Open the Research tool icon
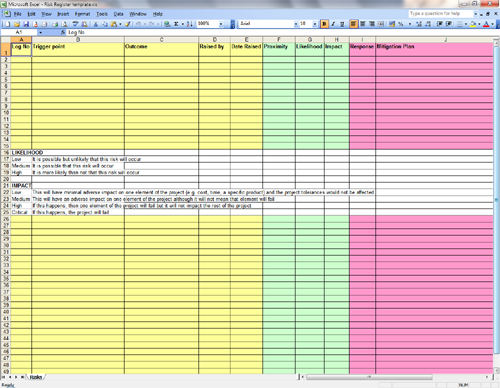The height and width of the screenshot is (388, 500). pos(84,24)
